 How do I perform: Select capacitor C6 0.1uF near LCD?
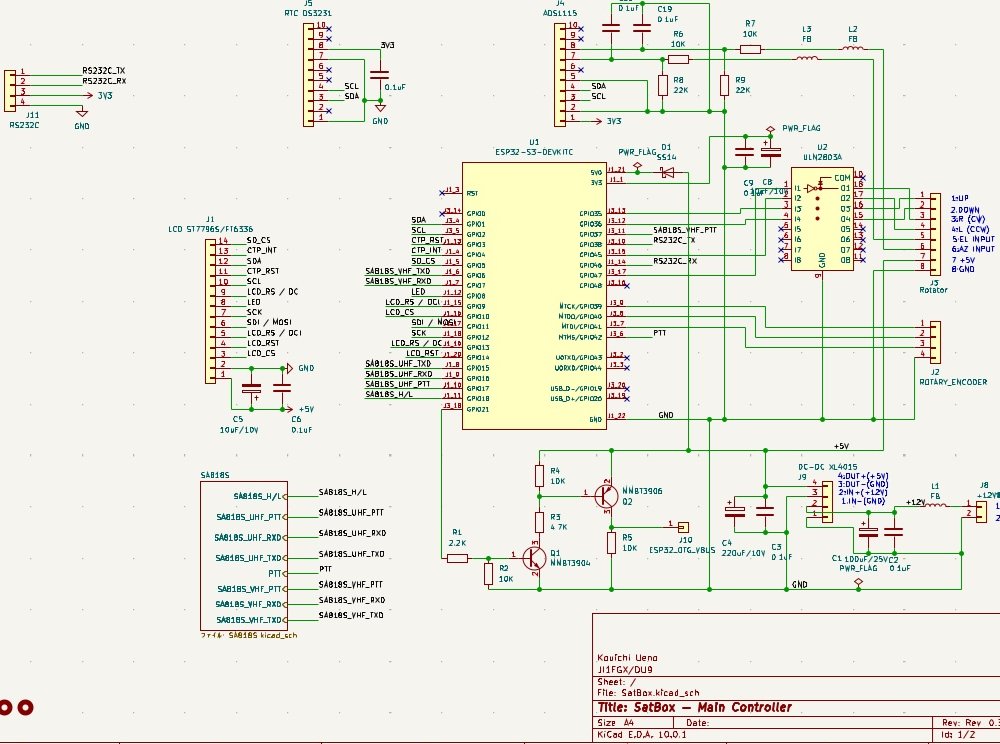click(282, 388)
